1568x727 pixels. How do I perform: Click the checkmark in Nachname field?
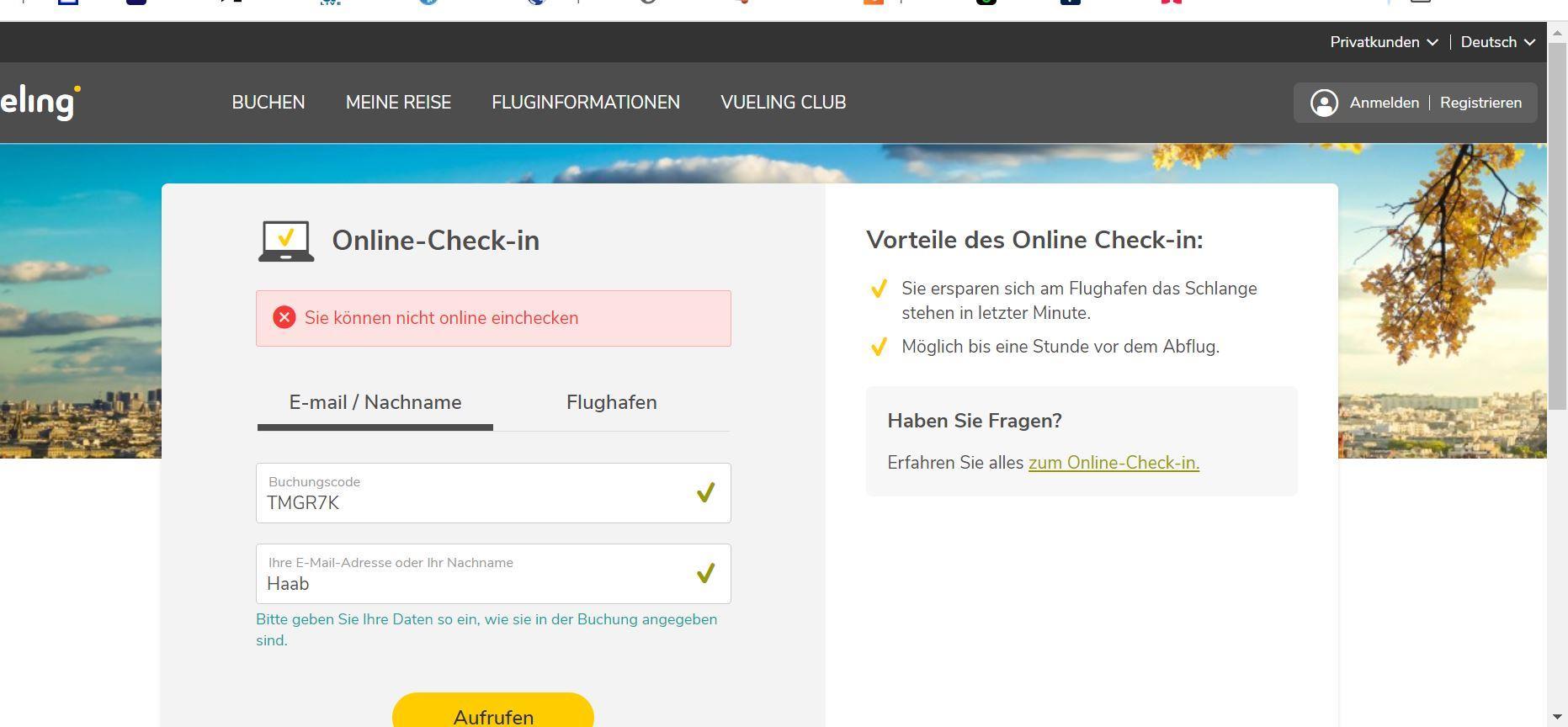705,573
